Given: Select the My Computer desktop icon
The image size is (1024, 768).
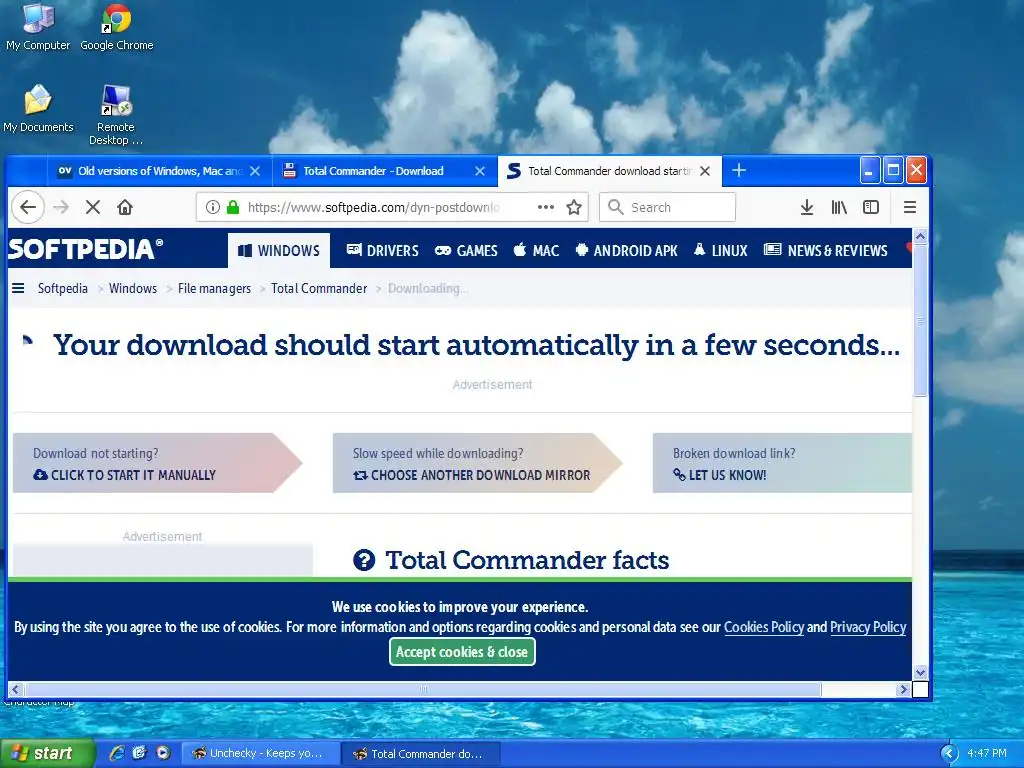Looking at the screenshot, I should [38, 27].
